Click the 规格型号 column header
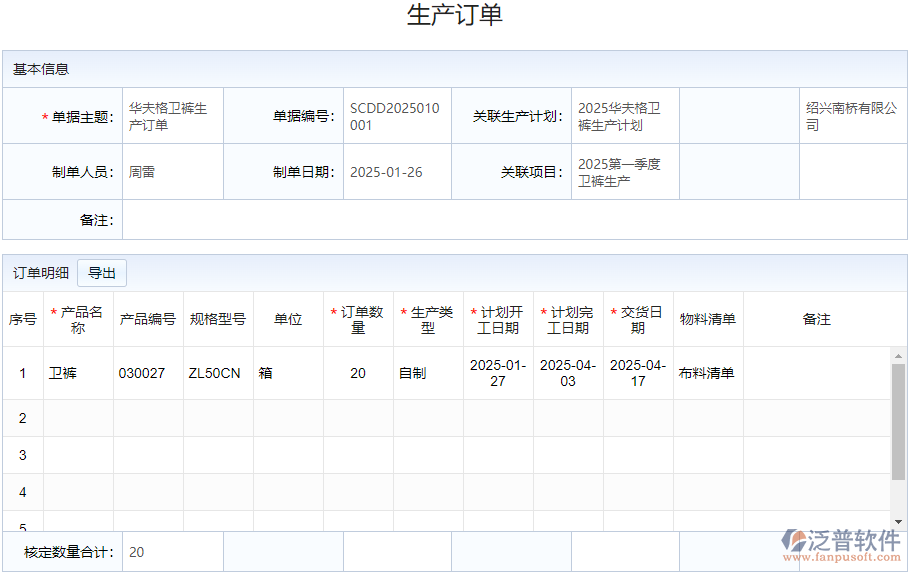 click(218, 319)
